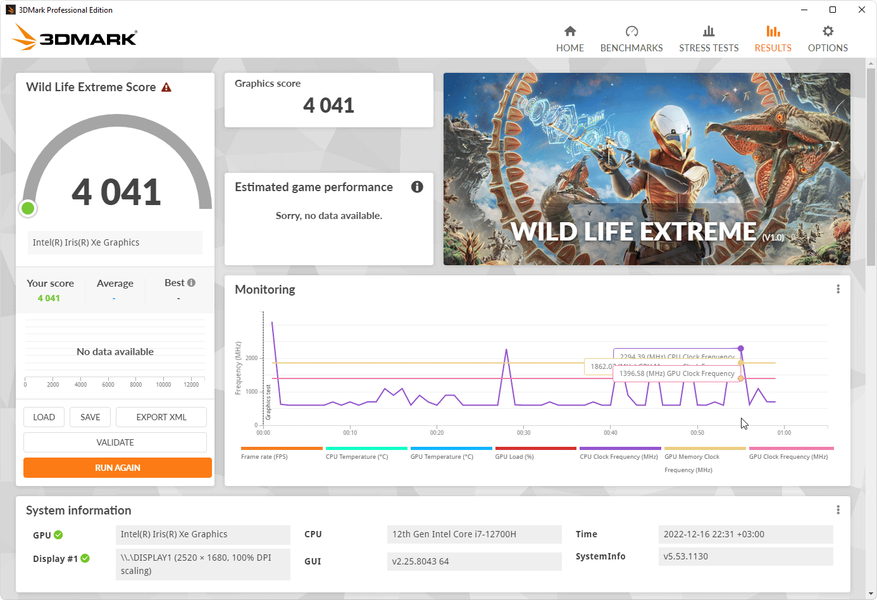Screen dimensions: 877x600
Task: Click the Display #1 green check icon
Action: (x=85, y=558)
